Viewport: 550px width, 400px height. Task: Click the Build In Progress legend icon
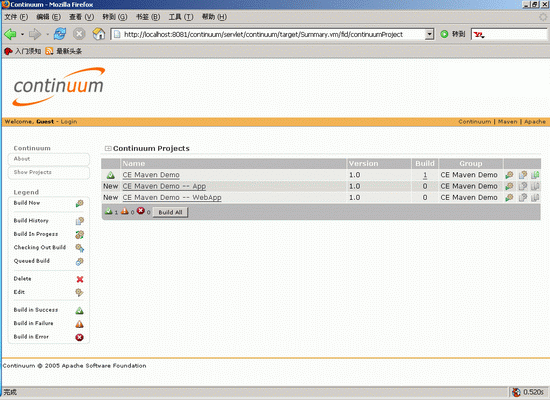[80, 234]
